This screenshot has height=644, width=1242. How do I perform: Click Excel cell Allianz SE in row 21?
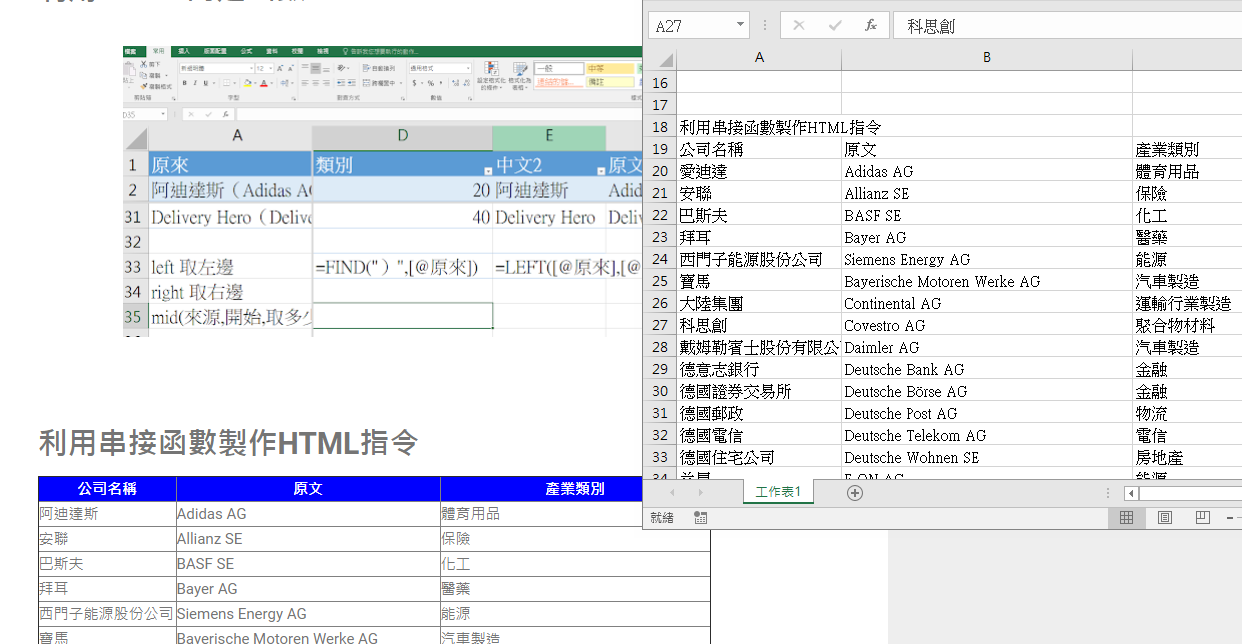point(987,193)
